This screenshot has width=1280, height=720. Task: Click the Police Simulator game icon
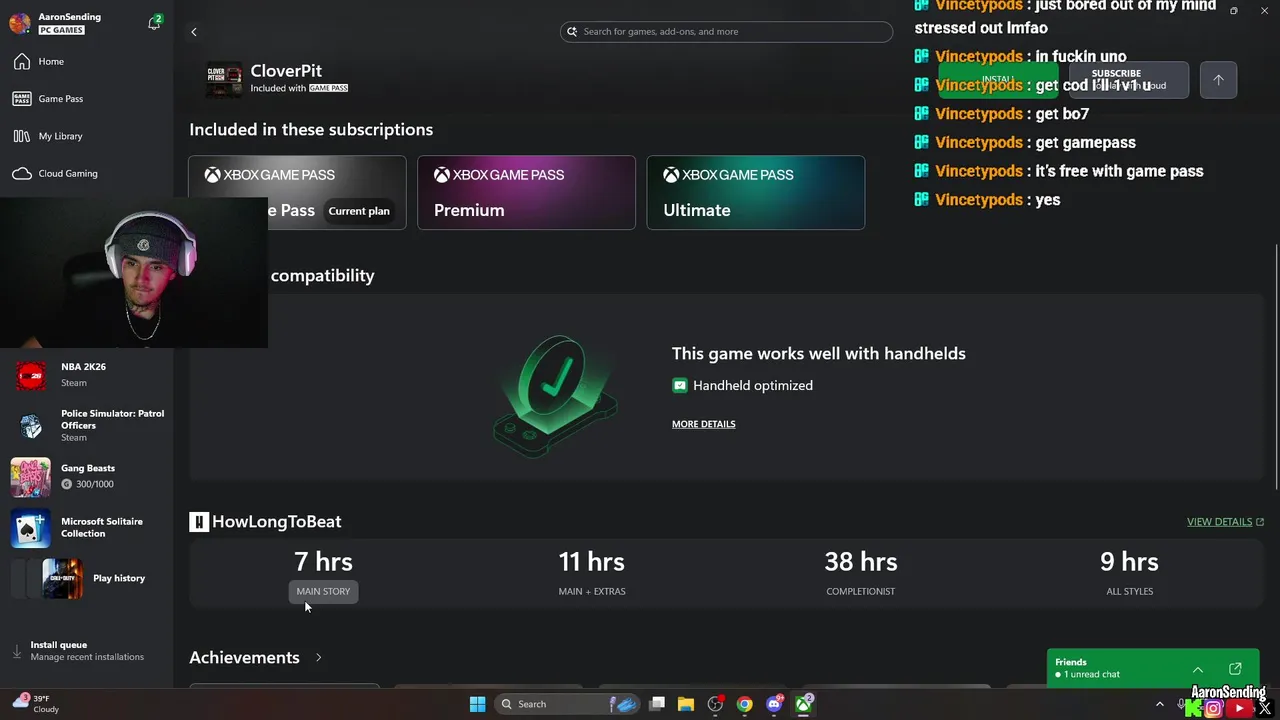[31, 426]
